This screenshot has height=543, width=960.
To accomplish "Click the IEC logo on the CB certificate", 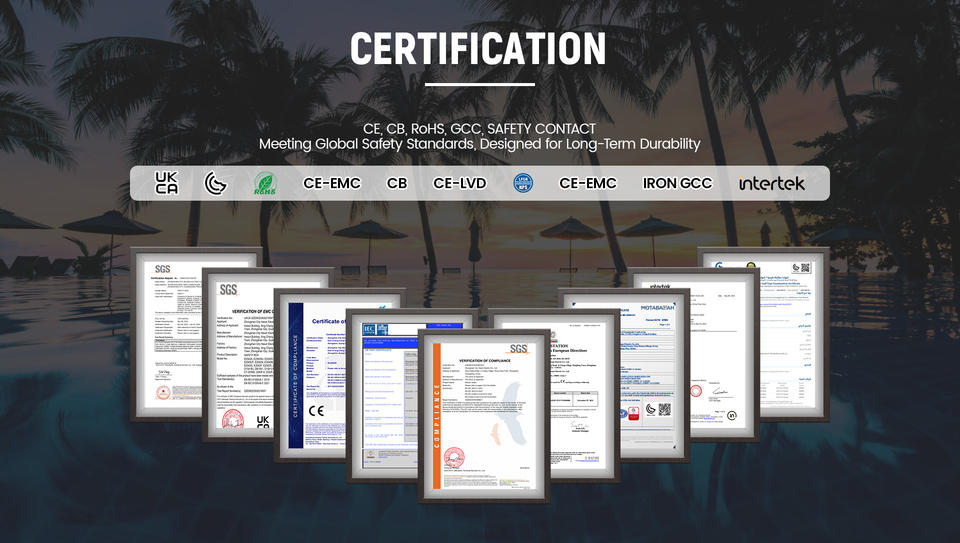I will (x=369, y=329).
